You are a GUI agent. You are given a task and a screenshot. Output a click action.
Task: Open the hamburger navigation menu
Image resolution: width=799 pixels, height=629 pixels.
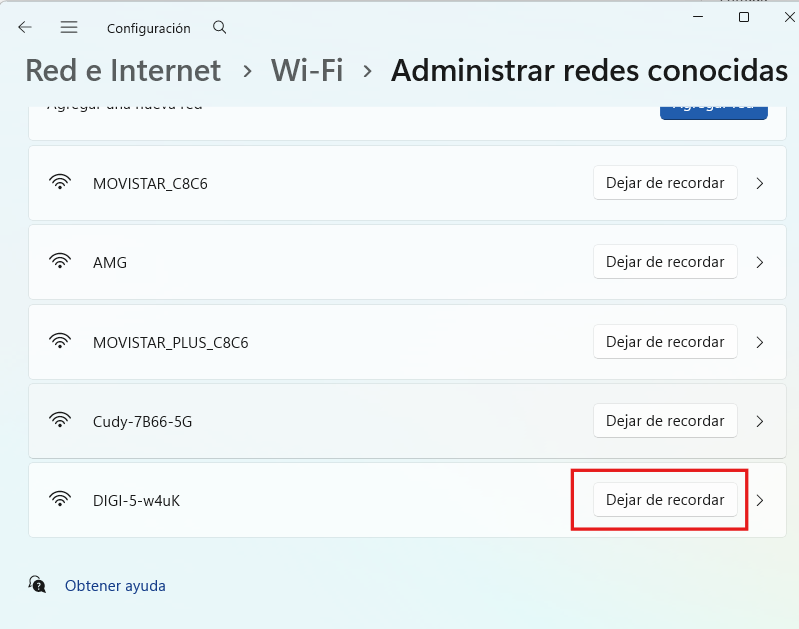pyautogui.click(x=69, y=28)
